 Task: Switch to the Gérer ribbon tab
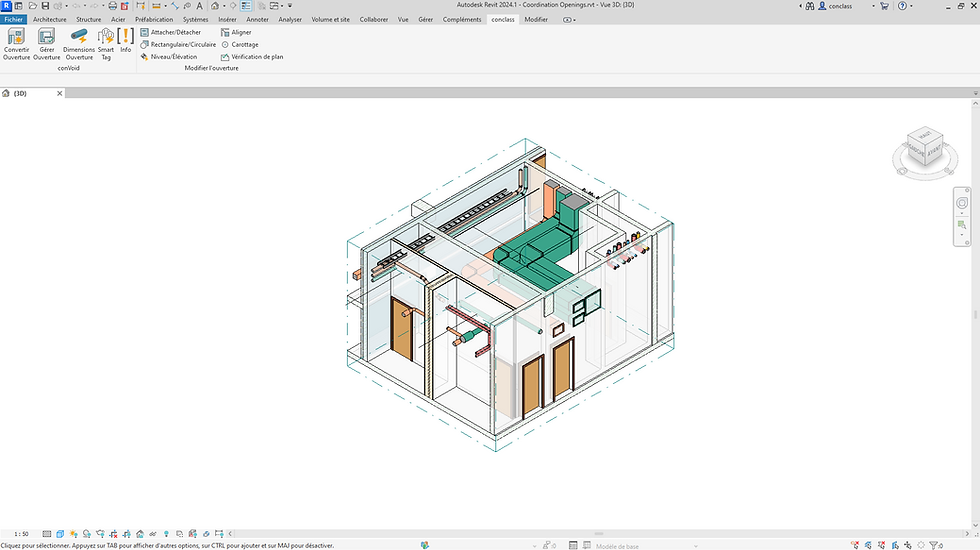click(426, 19)
